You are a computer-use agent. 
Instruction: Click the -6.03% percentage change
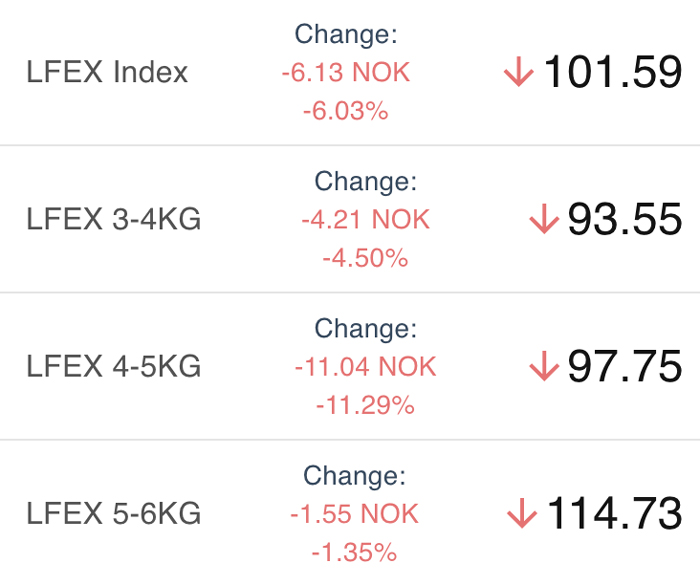pos(346,111)
